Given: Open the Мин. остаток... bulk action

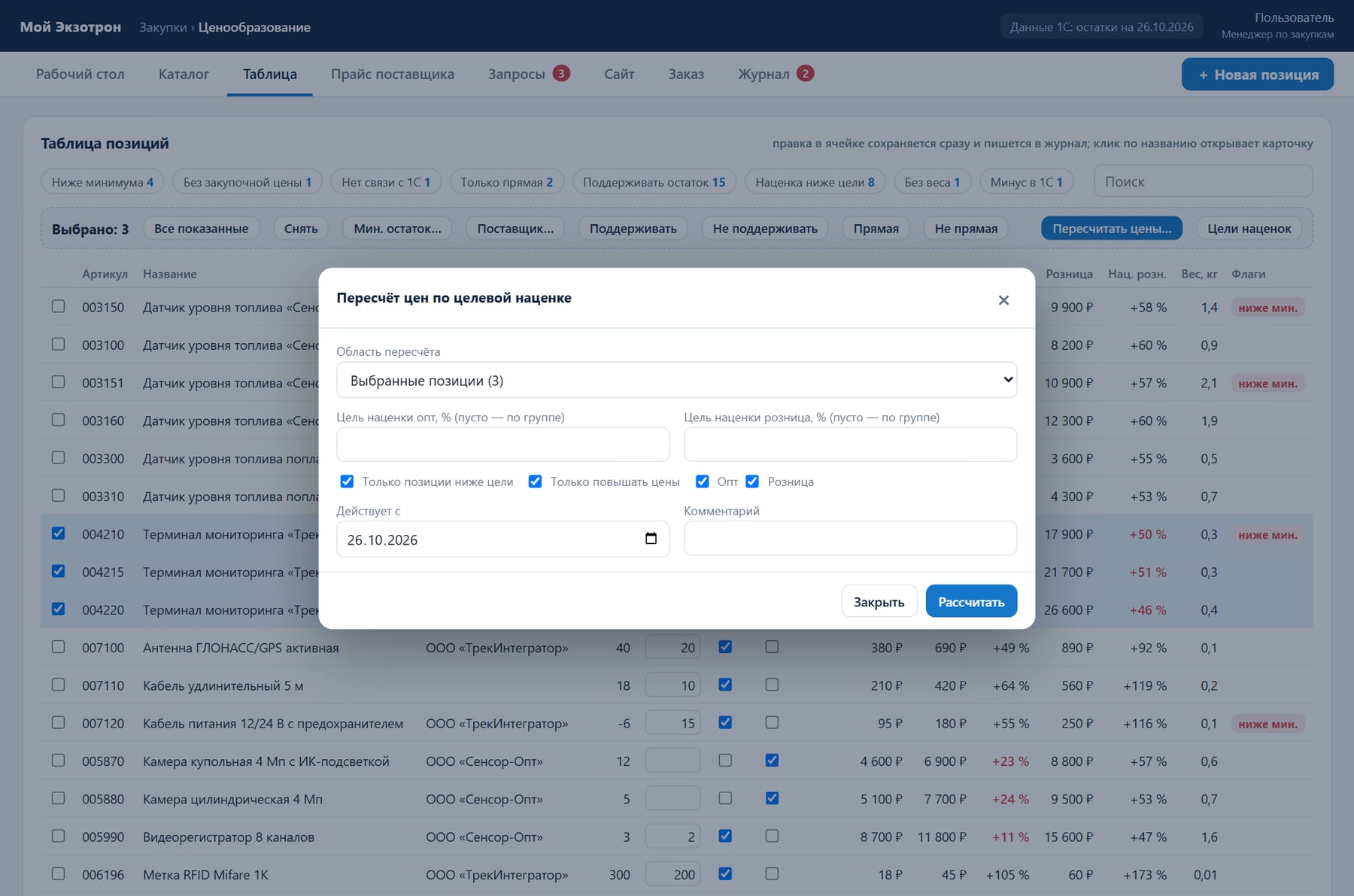Looking at the screenshot, I should [397, 228].
